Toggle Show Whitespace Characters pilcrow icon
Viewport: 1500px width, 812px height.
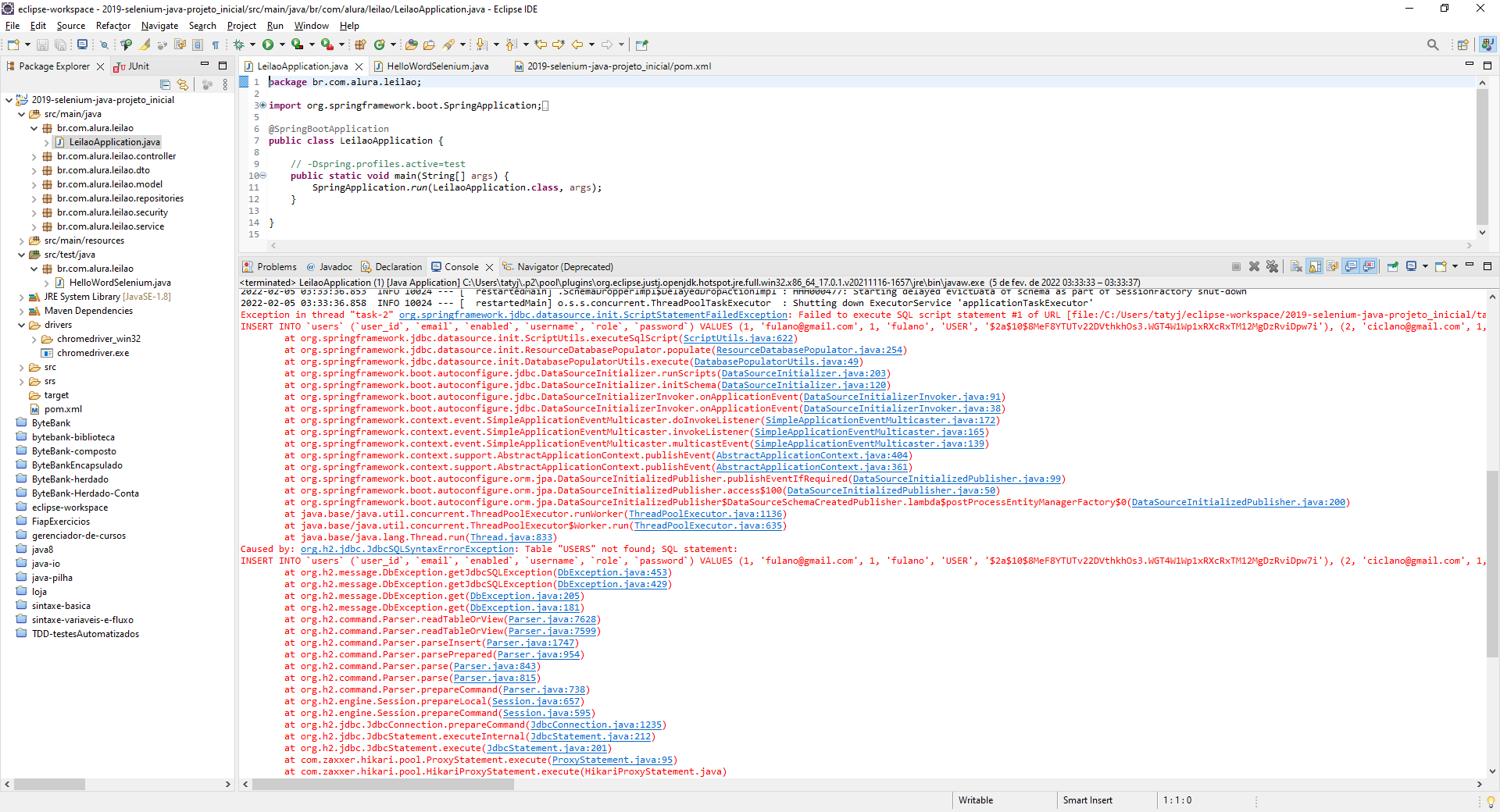[216, 45]
